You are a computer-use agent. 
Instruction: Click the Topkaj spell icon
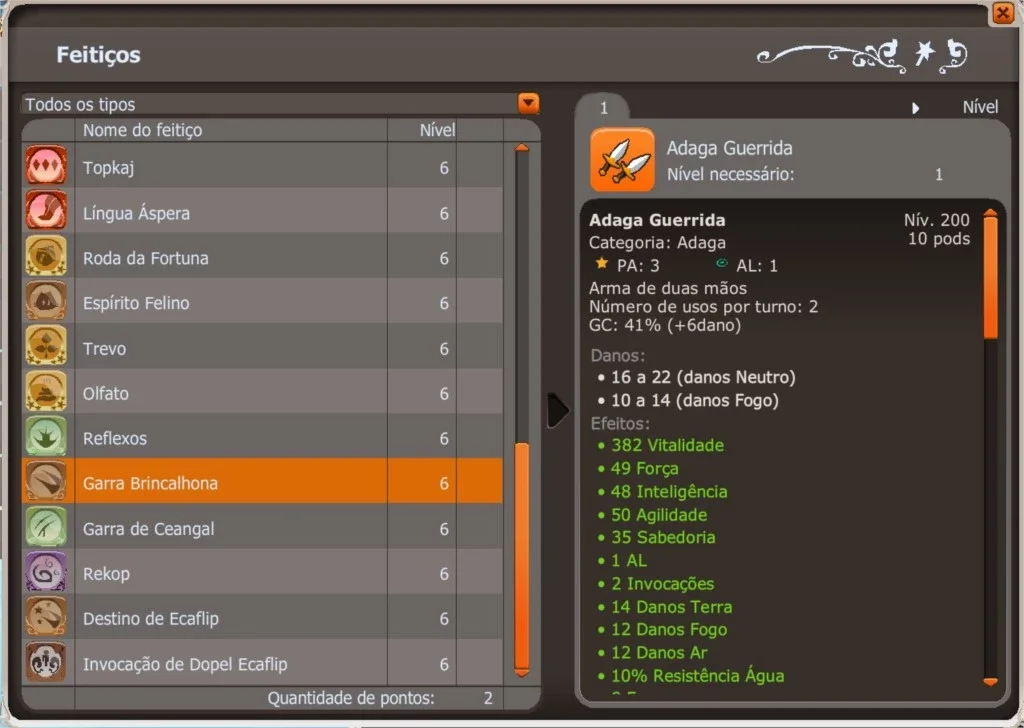tap(46, 165)
